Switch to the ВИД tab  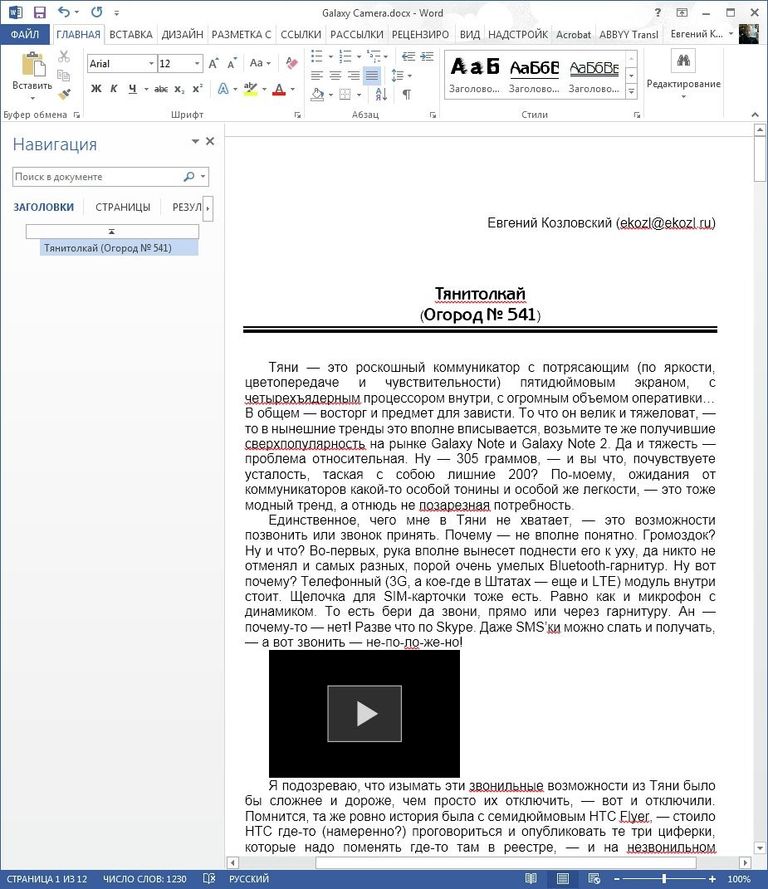(469, 34)
